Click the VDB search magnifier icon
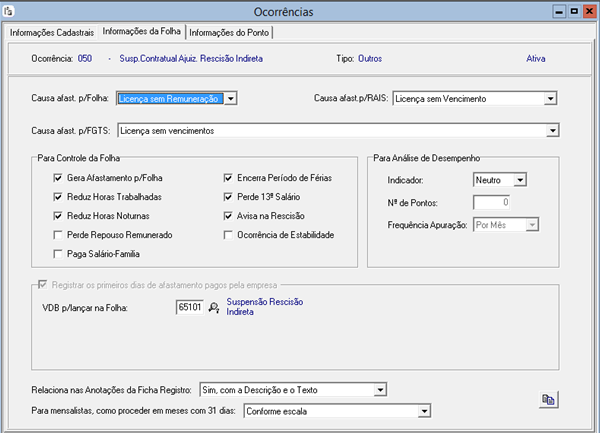600x433 pixels. click(213, 307)
